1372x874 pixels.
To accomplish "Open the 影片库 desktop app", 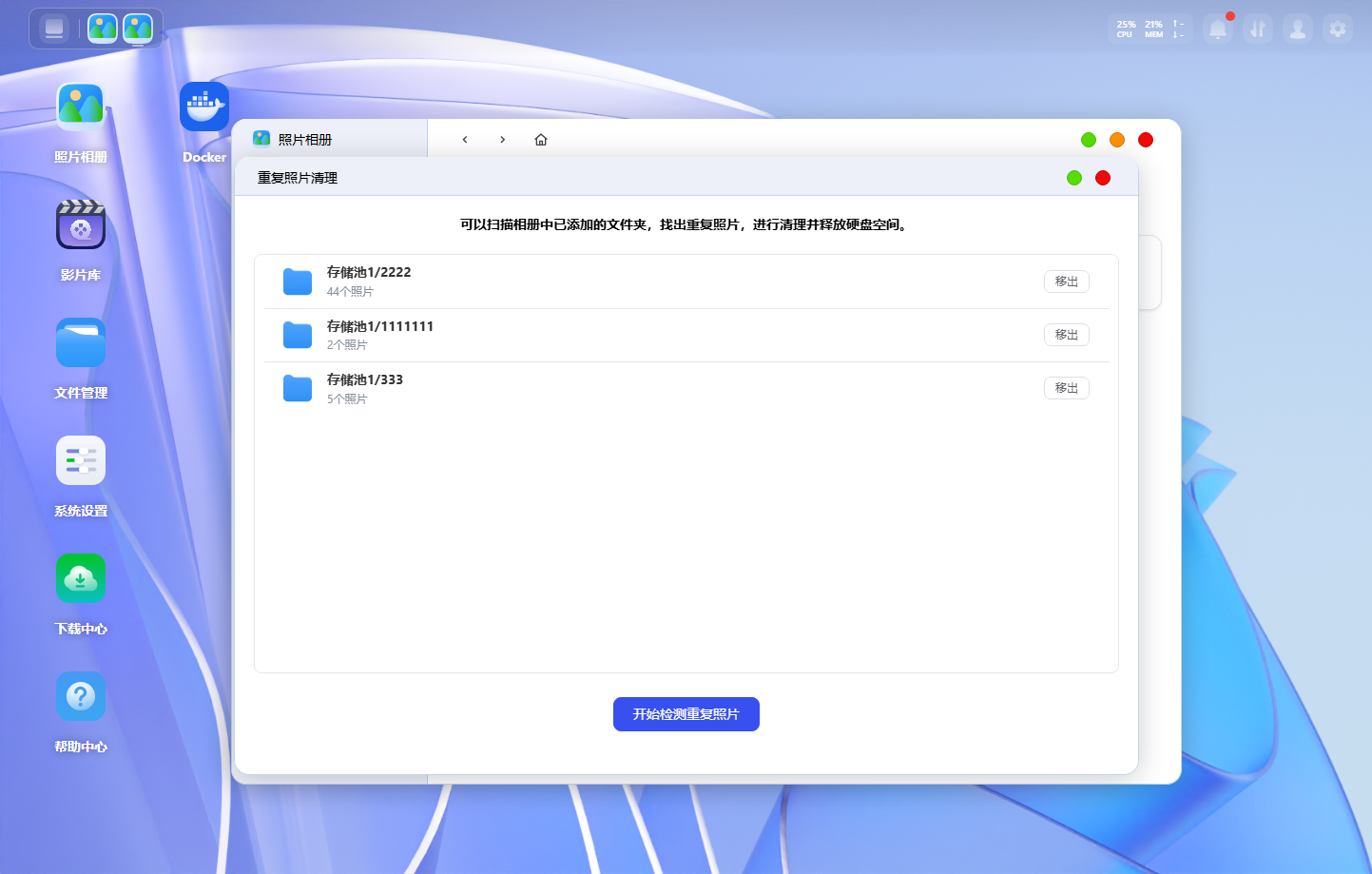I will click(x=81, y=224).
